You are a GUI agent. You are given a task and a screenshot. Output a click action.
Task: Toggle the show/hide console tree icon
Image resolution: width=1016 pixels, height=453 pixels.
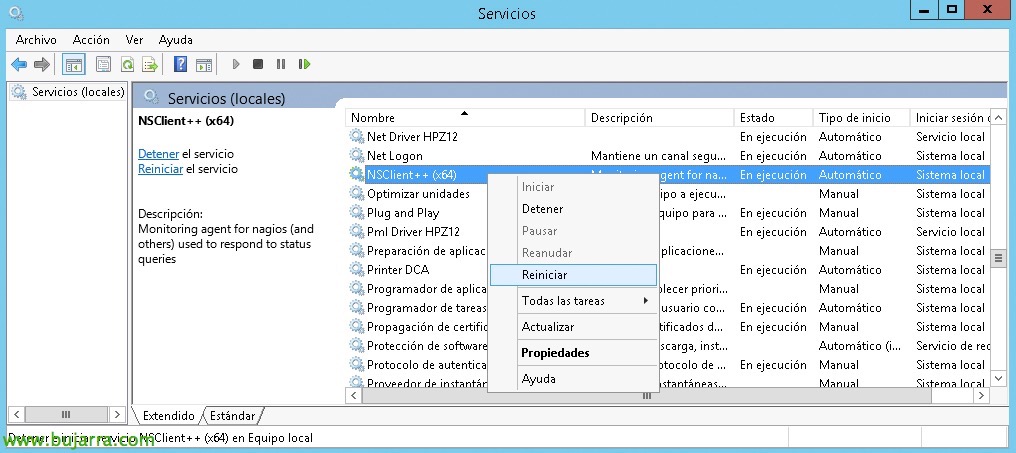(74, 64)
